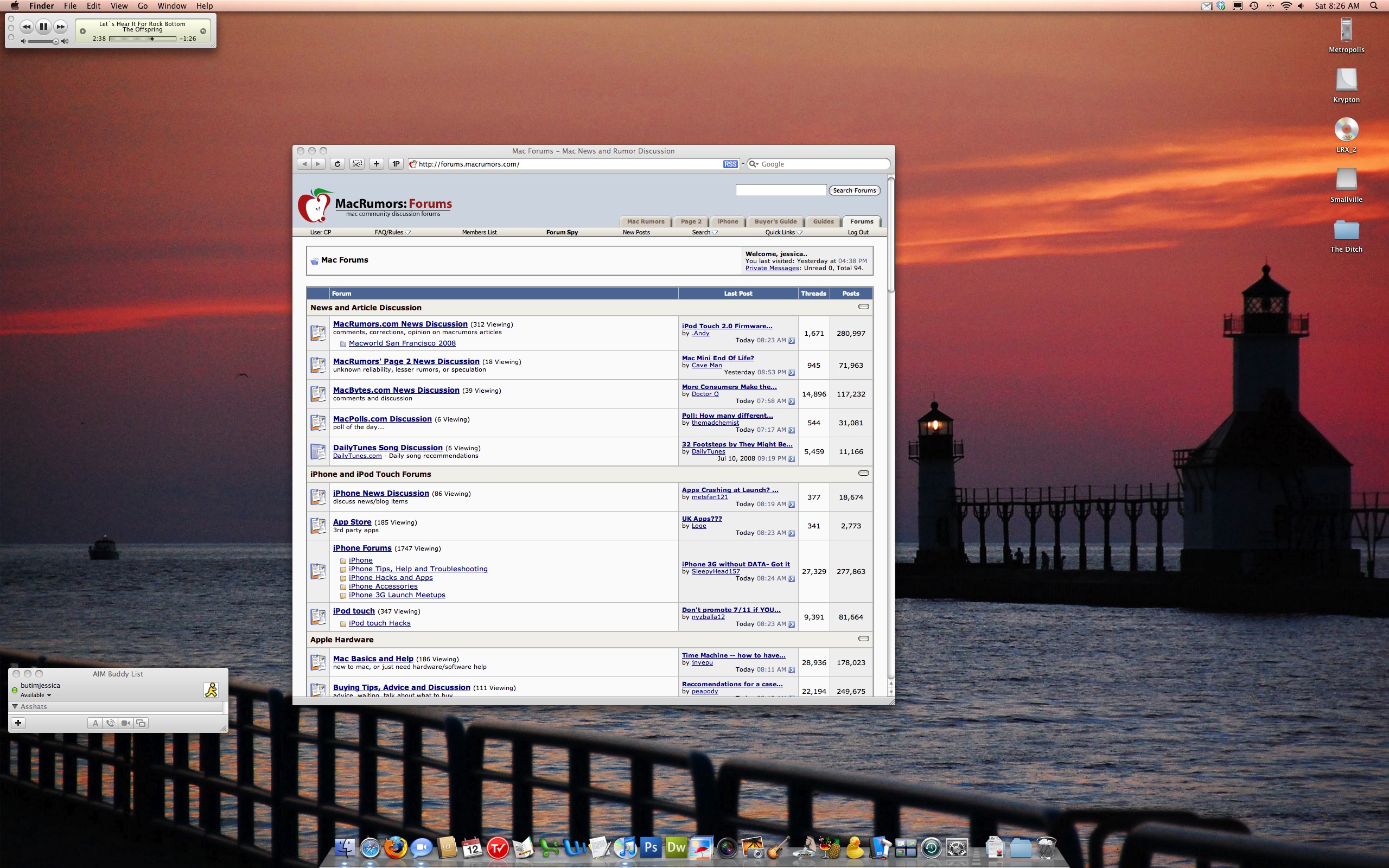Click the Search Forums button

point(854,190)
